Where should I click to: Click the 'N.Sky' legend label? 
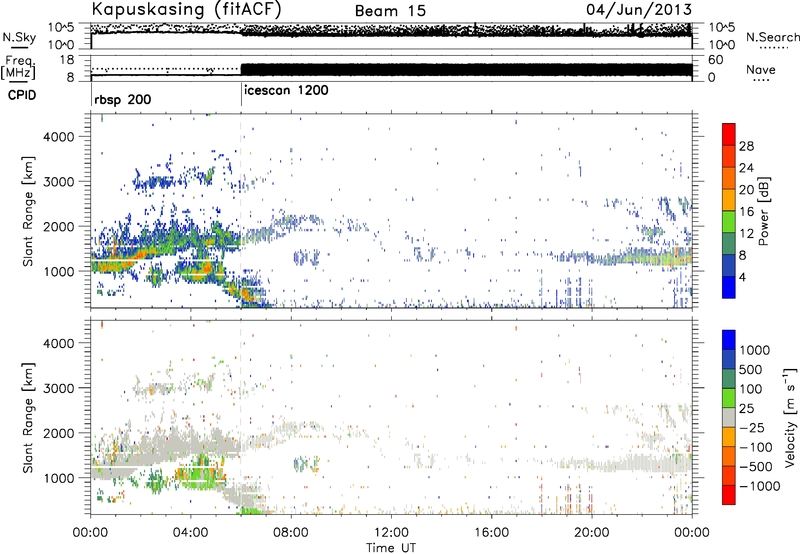19,37
